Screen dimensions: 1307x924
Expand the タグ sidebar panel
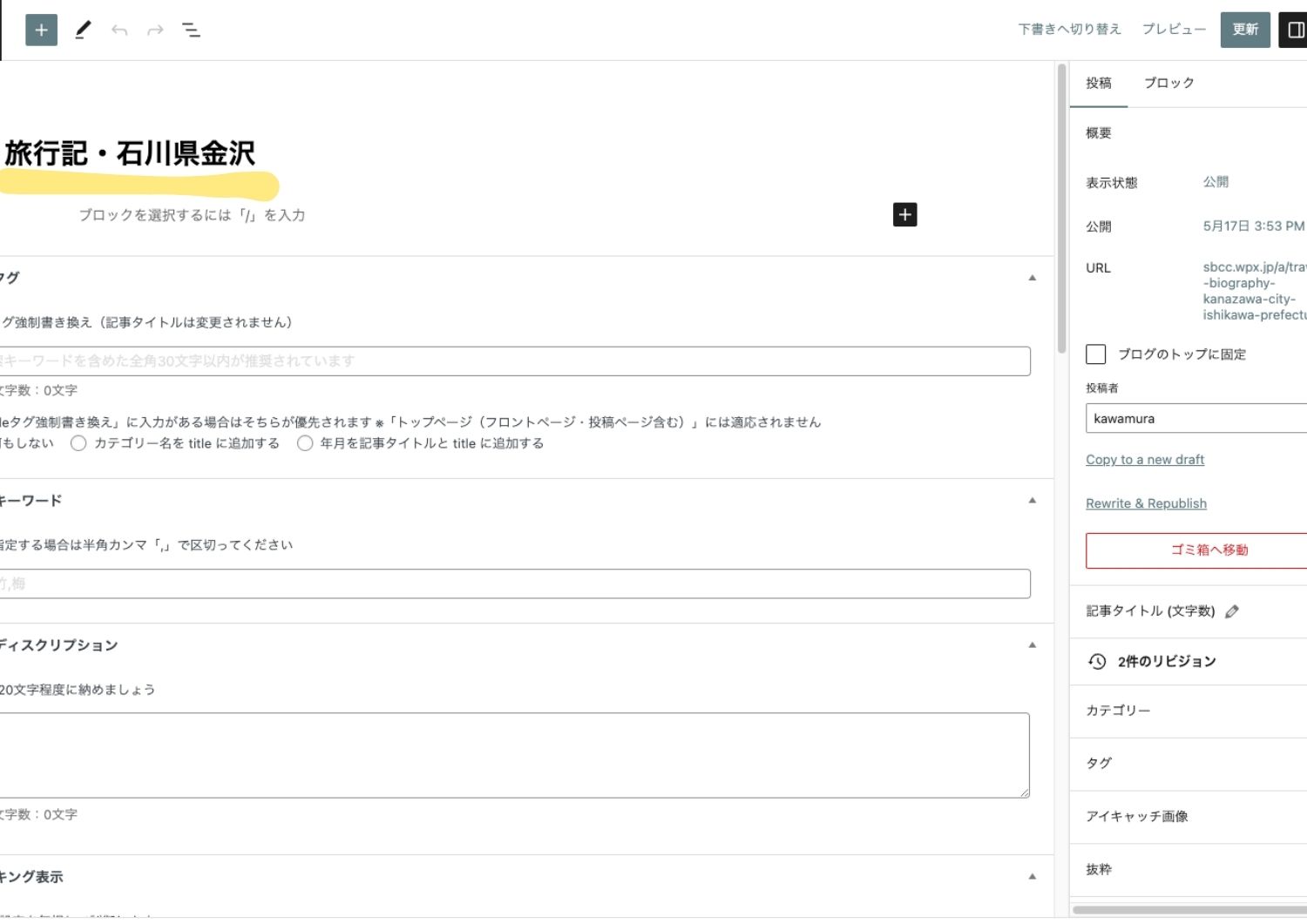(1188, 763)
